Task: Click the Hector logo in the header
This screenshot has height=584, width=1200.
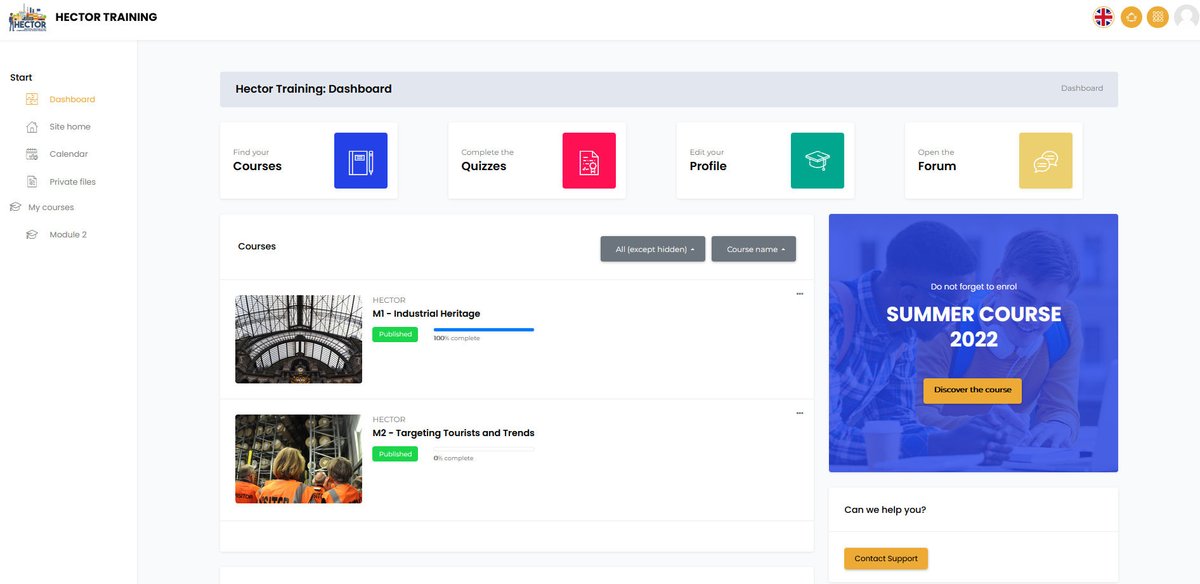Action: (28, 17)
